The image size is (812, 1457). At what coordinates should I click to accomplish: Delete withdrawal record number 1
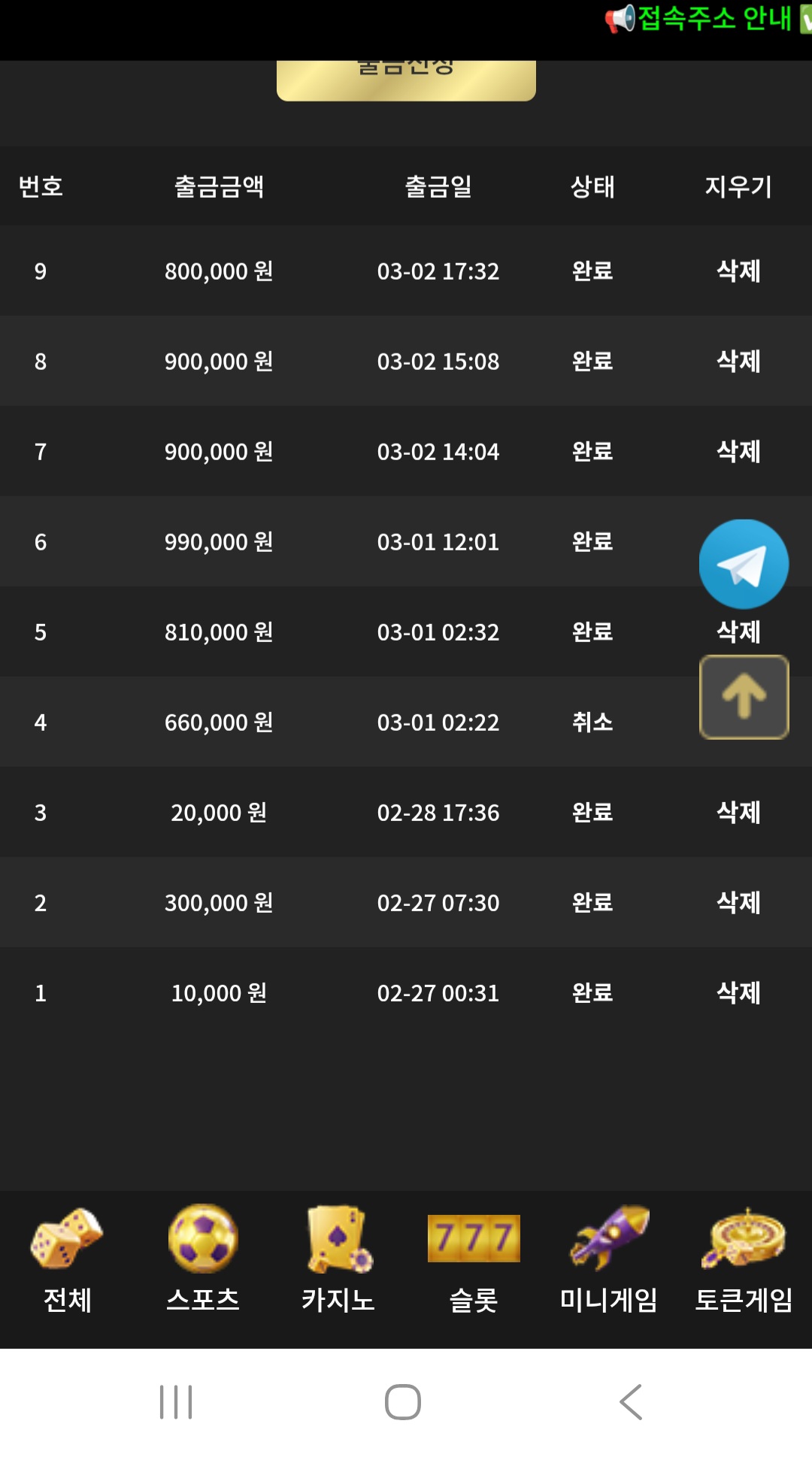coord(738,993)
